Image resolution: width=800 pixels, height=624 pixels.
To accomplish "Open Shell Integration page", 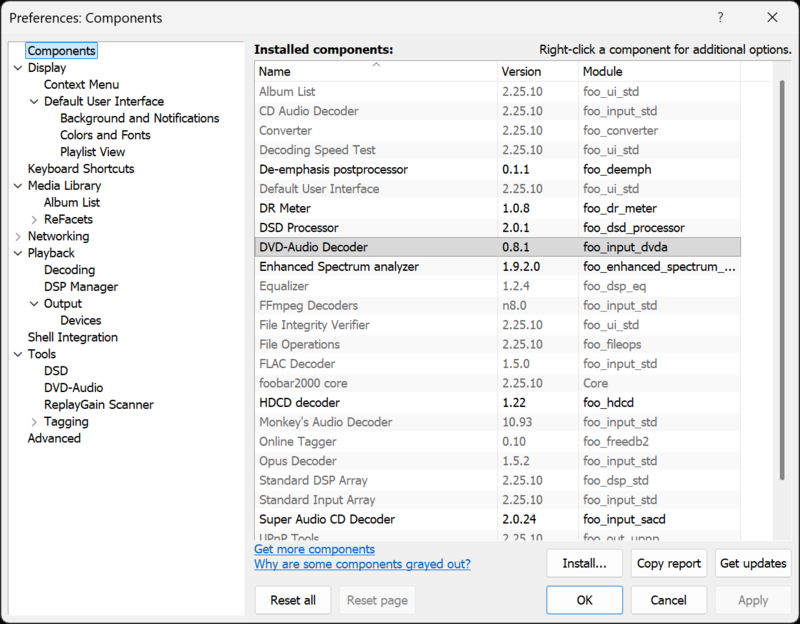I will pos(72,337).
